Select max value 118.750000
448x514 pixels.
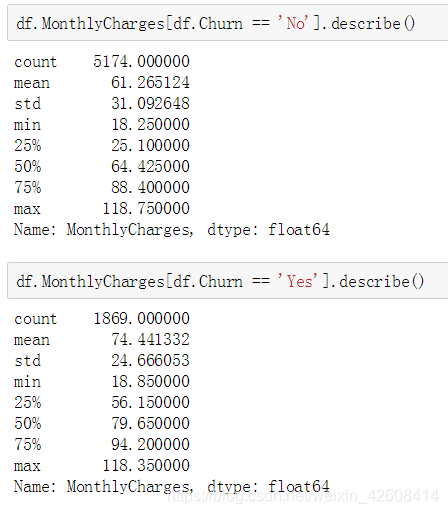coord(146,208)
